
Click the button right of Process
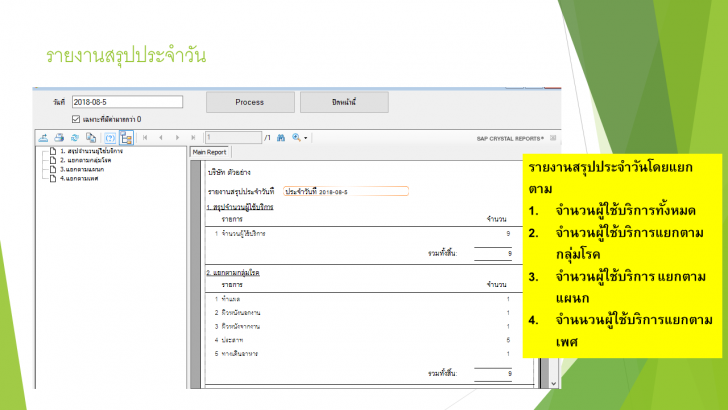tap(344, 102)
